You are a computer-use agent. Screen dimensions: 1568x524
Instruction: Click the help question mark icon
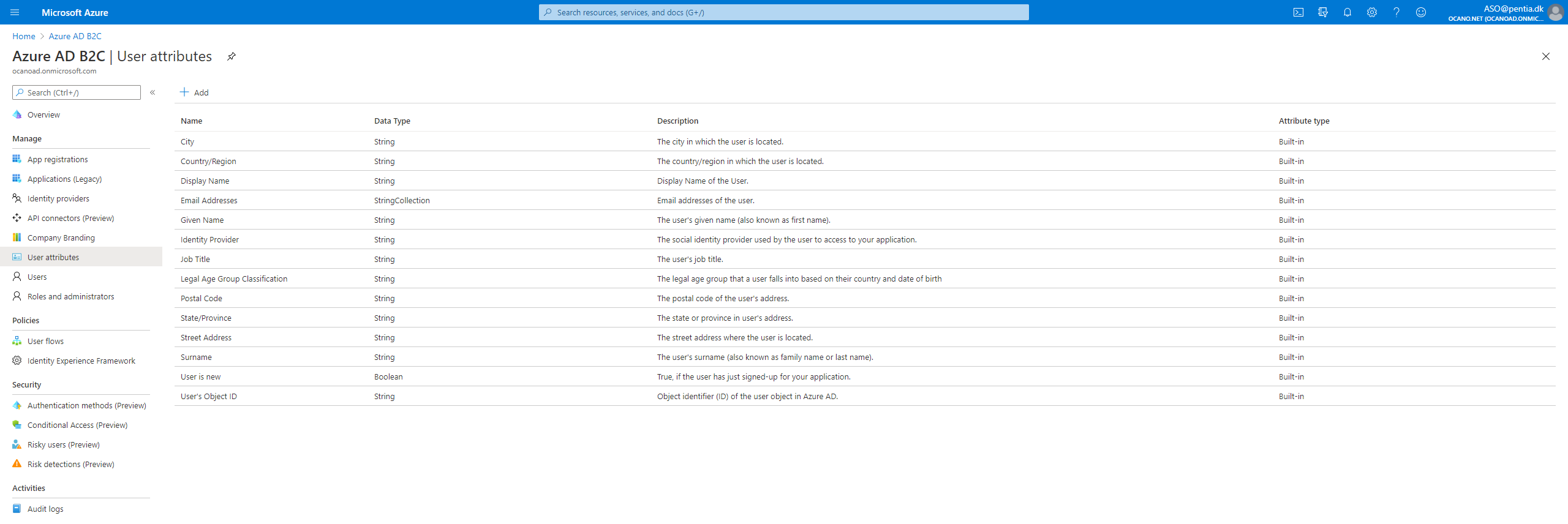[1396, 12]
